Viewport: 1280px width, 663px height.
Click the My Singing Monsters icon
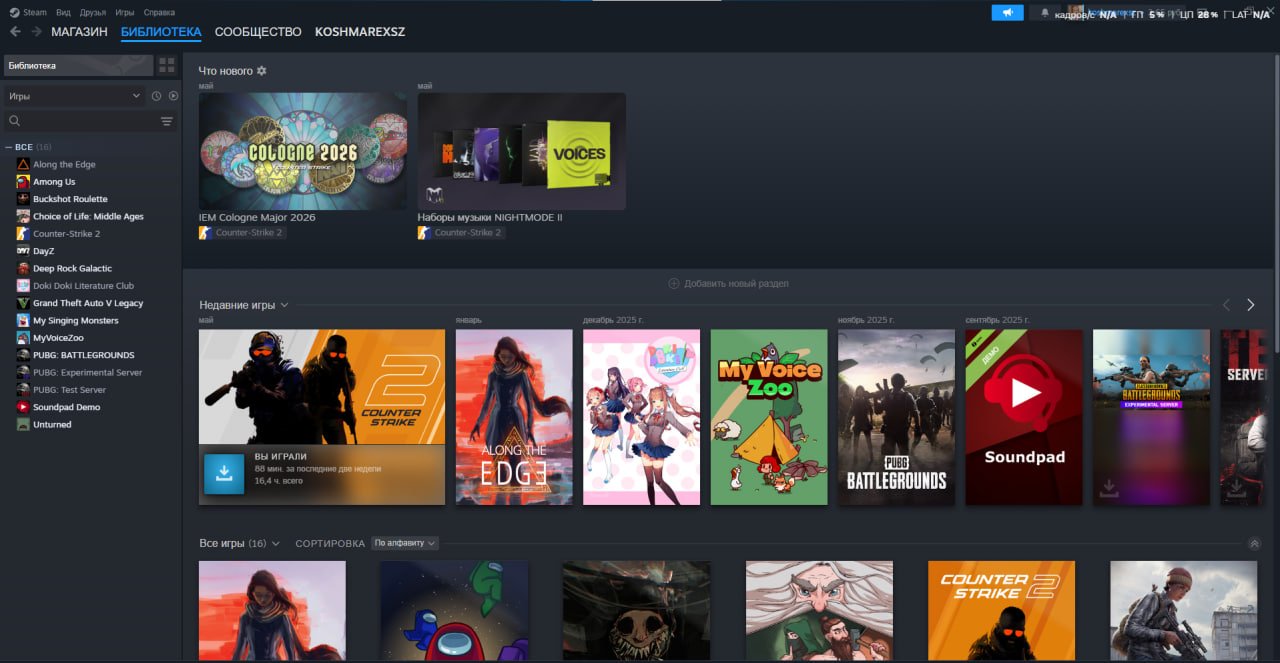tap(23, 320)
